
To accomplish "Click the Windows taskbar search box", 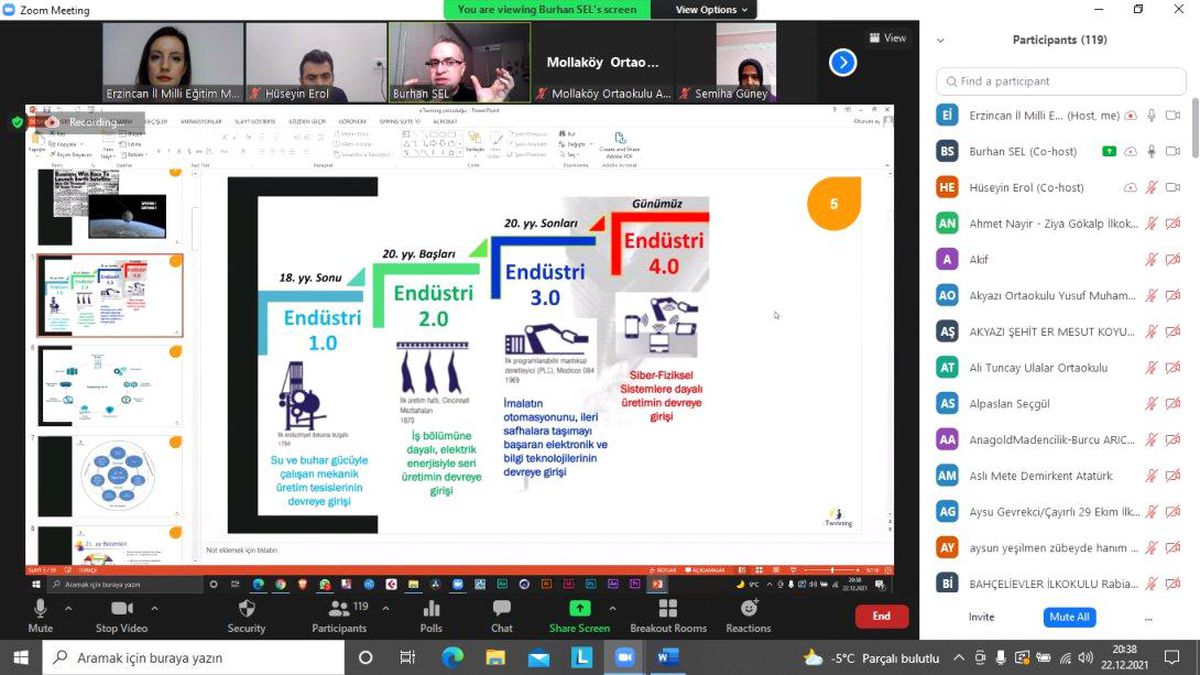I will tap(192, 657).
